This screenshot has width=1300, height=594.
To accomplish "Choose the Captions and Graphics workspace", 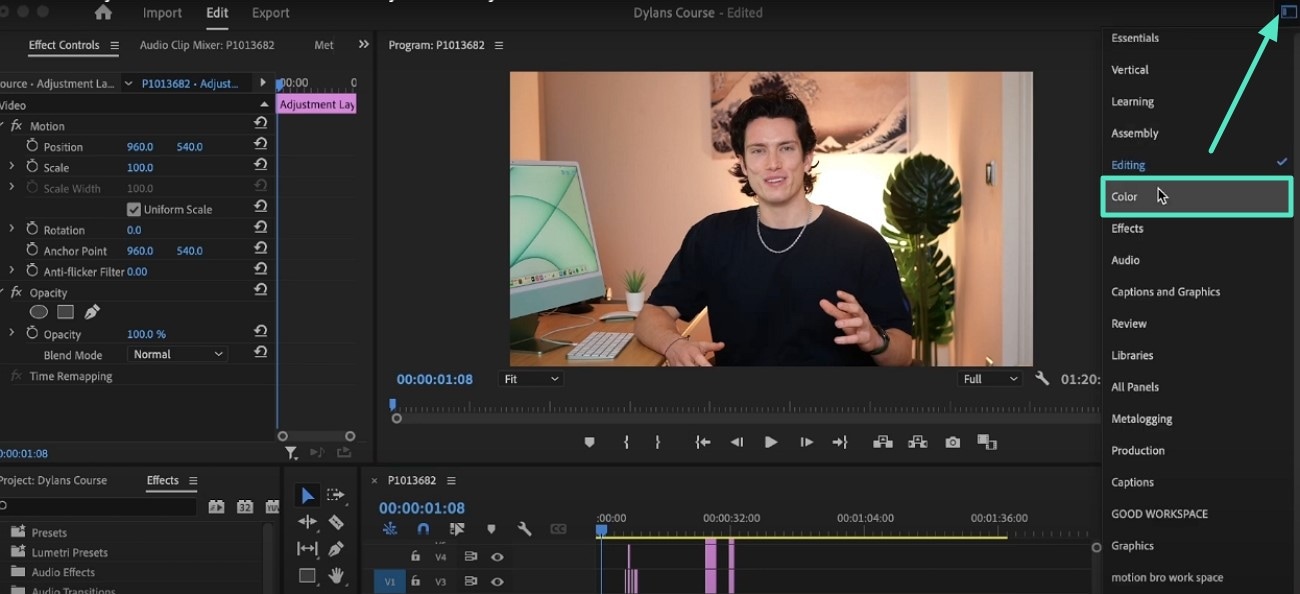I will tap(1166, 291).
